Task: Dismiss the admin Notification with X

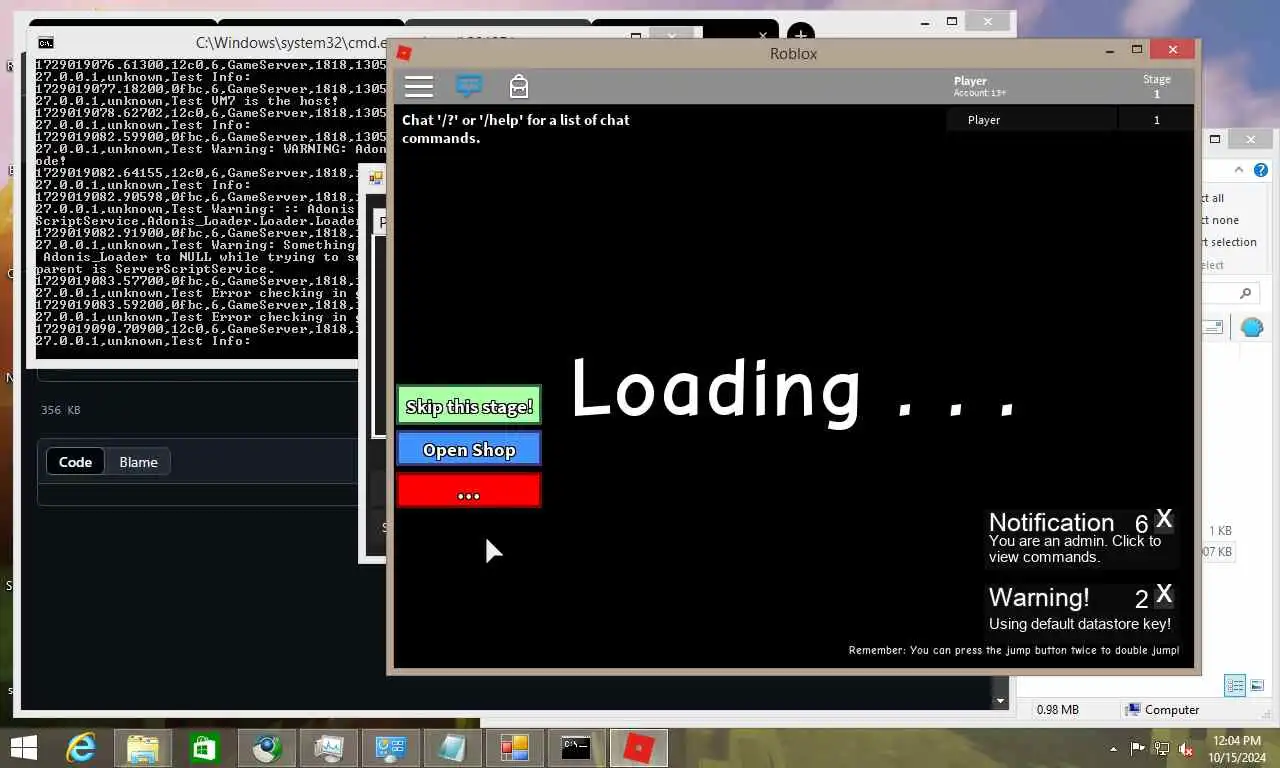Action: pyautogui.click(x=1164, y=519)
